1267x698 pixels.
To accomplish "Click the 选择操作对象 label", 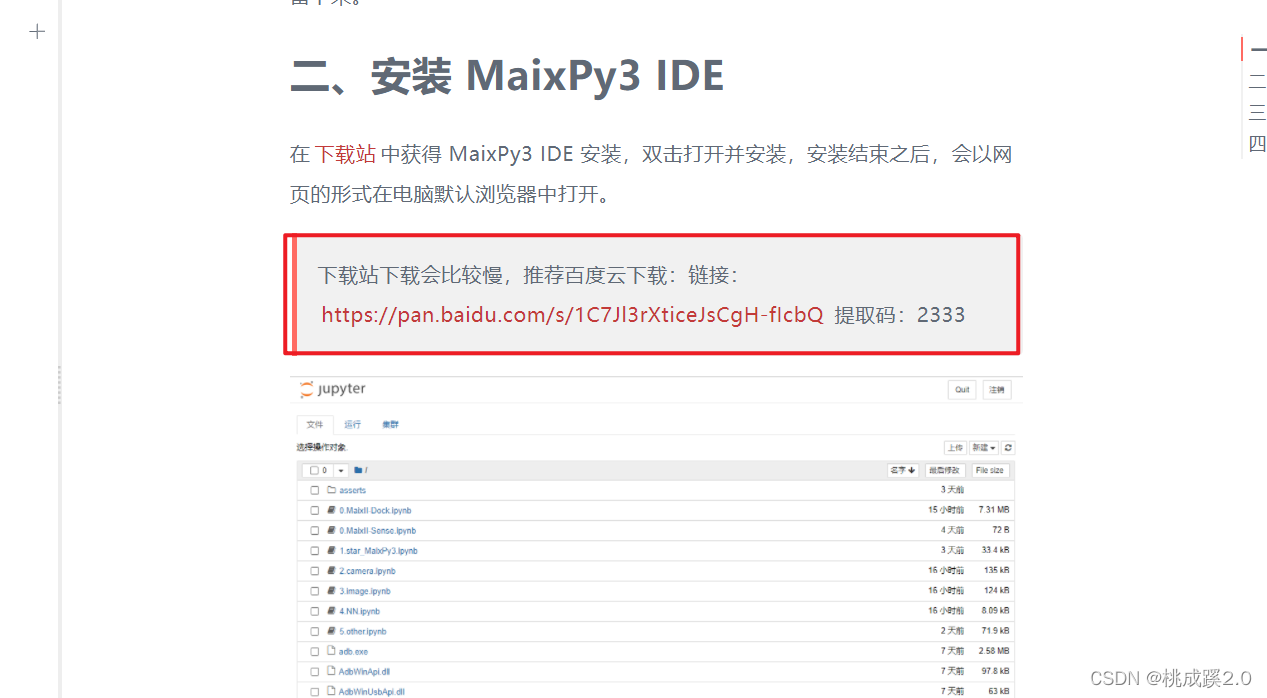I will click(x=321, y=448).
